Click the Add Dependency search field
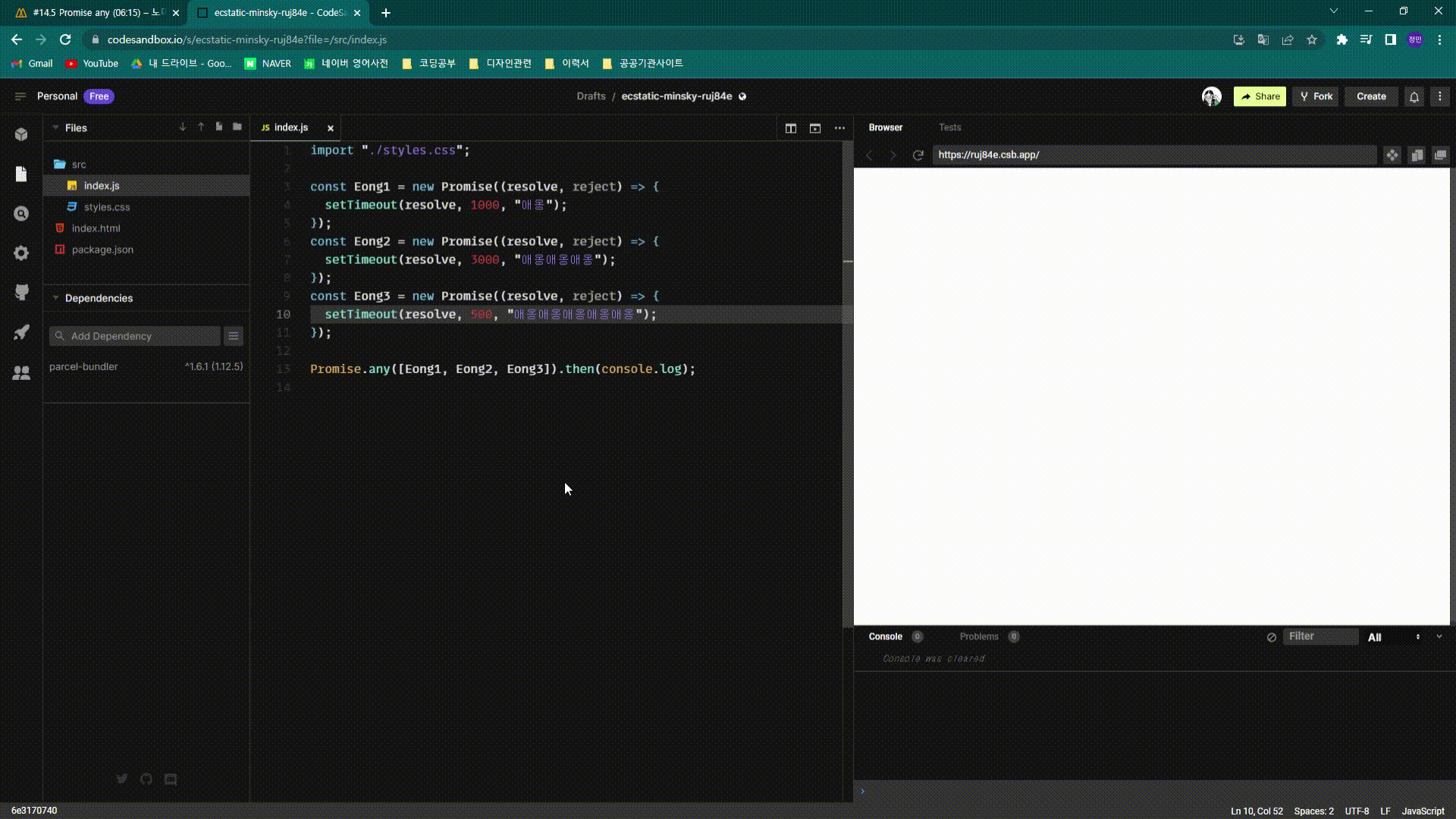 (136, 336)
